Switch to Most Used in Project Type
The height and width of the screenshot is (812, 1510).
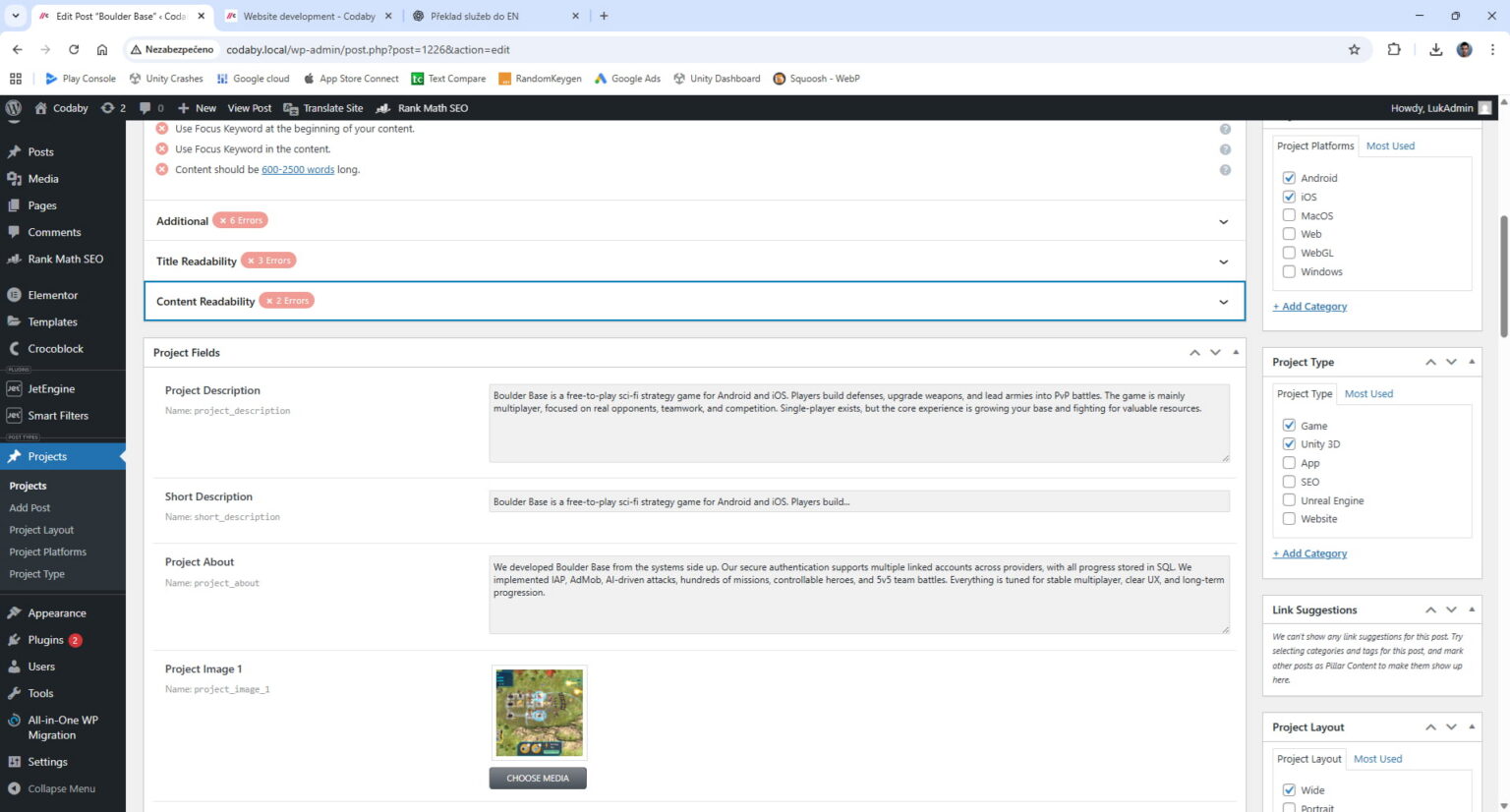tap(1368, 393)
